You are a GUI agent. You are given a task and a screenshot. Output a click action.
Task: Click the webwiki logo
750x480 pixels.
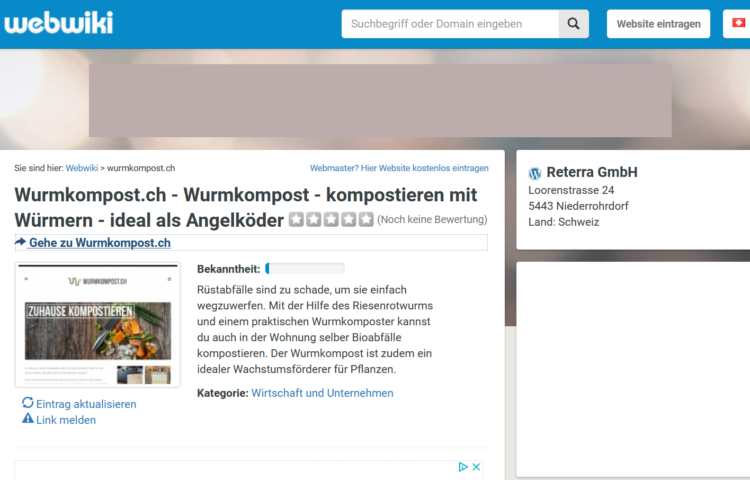coord(59,23)
